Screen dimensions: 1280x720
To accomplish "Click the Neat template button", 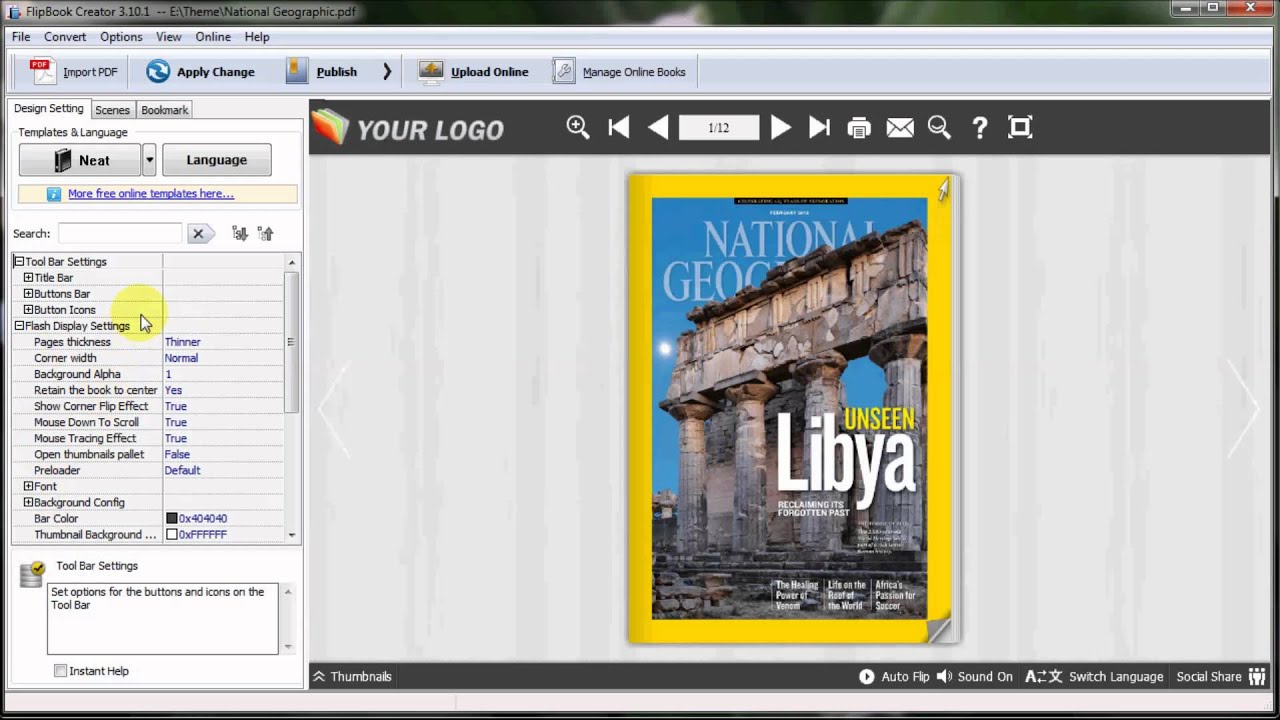I will (80, 160).
